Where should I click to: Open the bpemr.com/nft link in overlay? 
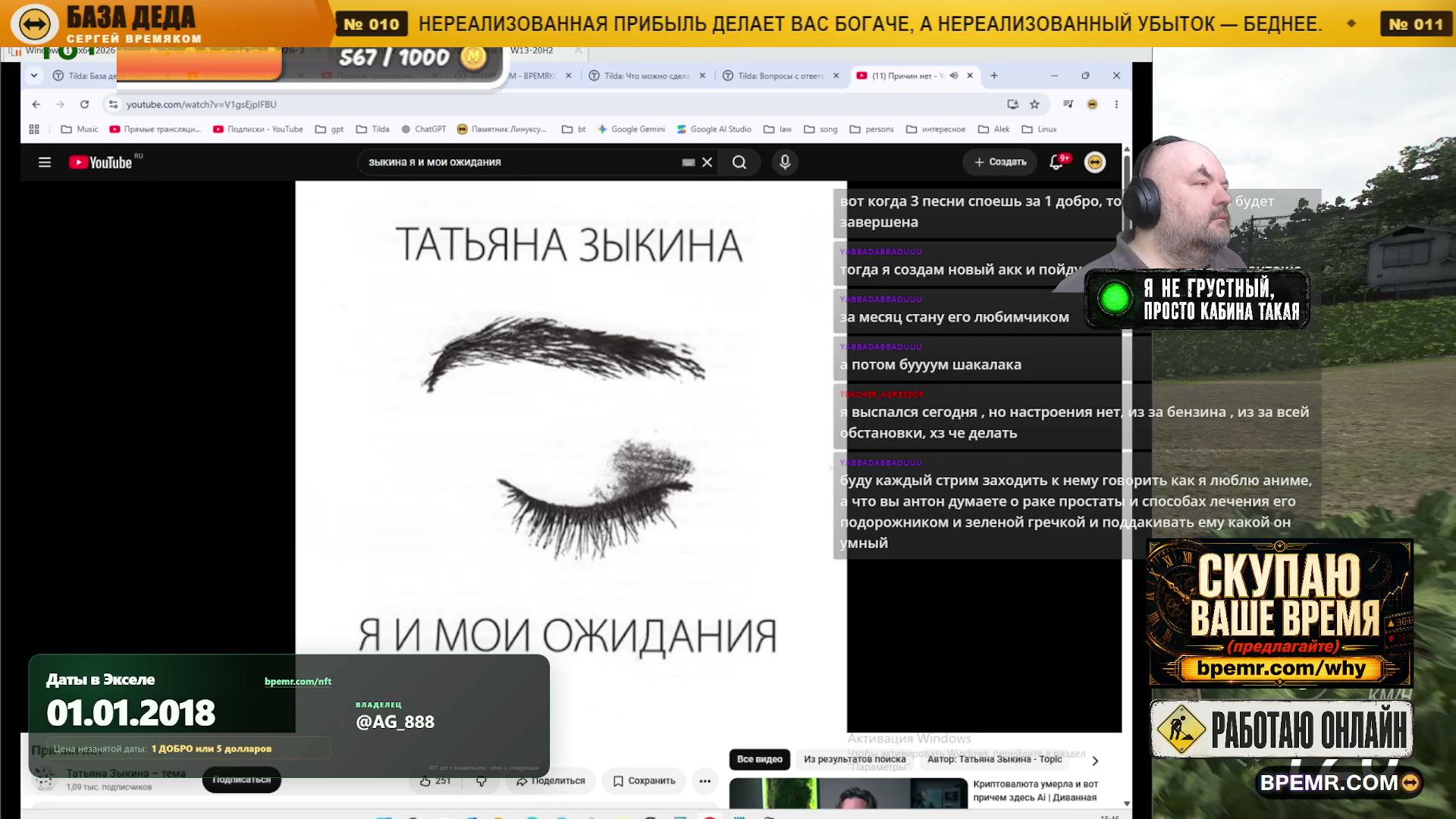coord(298,682)
